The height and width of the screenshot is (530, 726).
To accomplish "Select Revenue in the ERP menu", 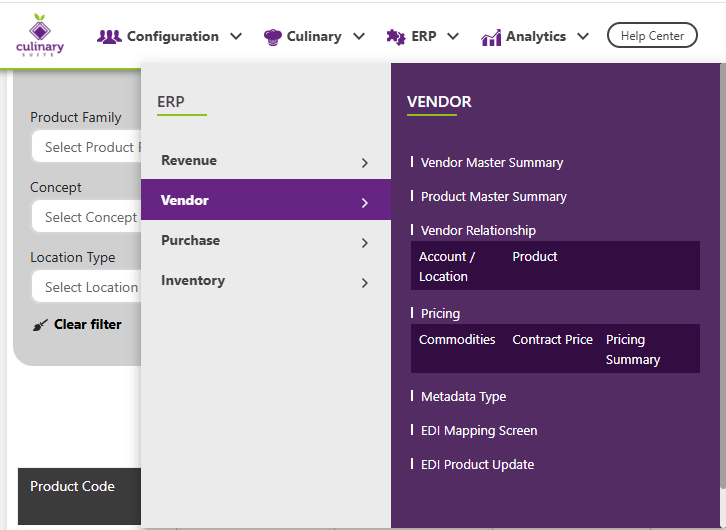I will pos(266,161).
